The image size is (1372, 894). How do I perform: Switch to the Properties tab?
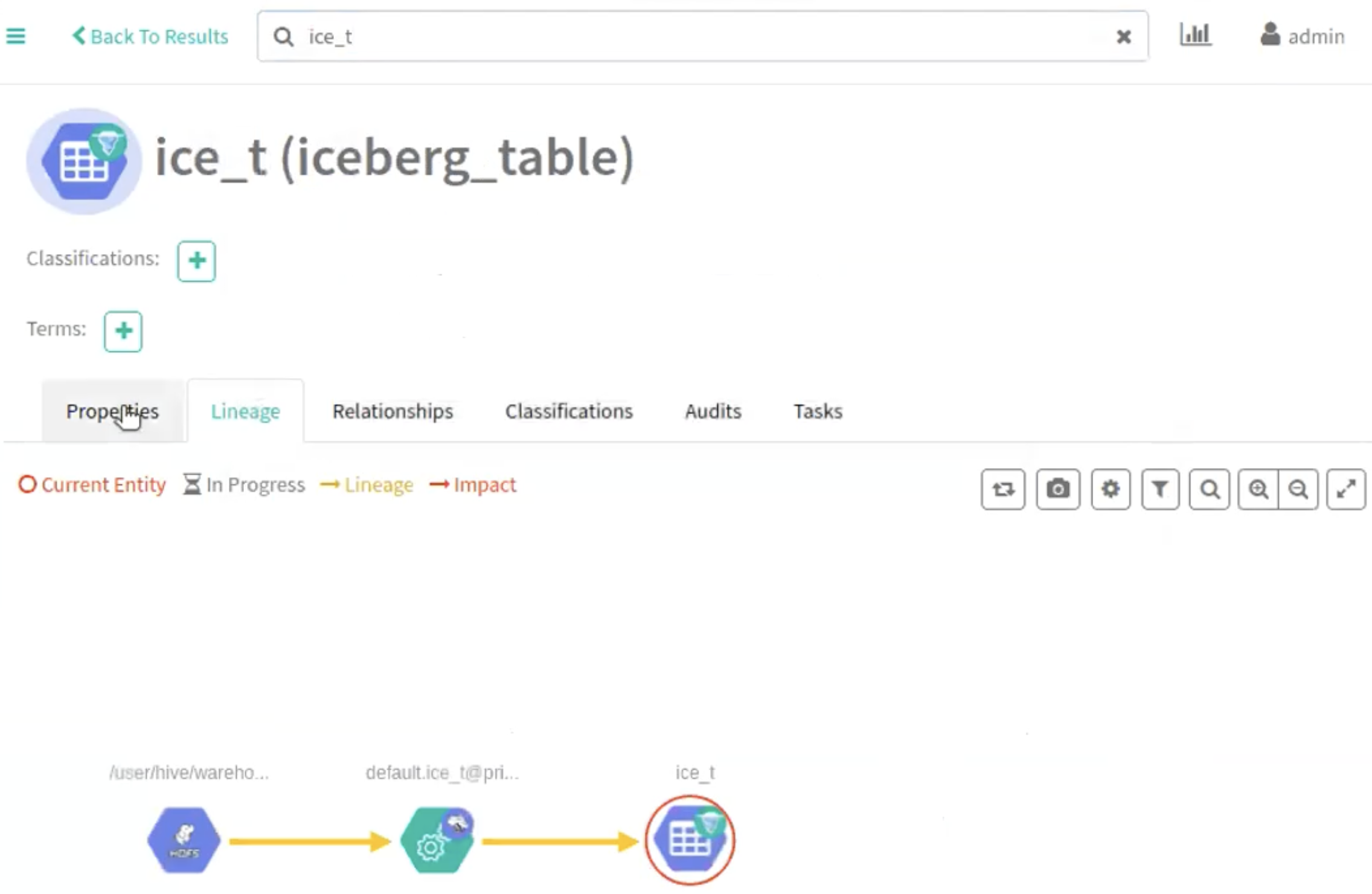click(x=112, y=411)
